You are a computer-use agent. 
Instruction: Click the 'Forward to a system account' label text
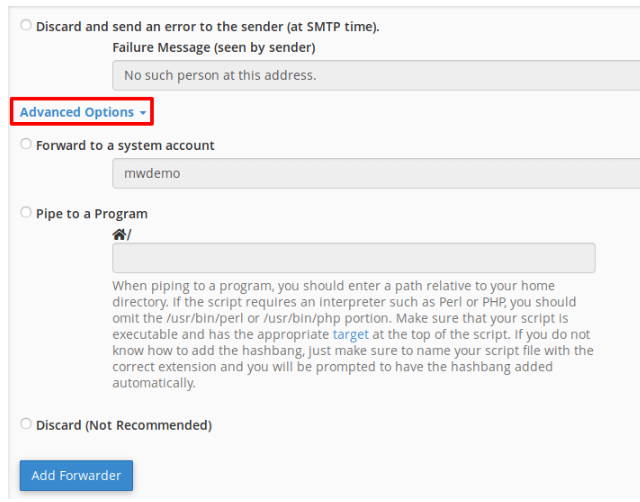click(x=125, y=145)
